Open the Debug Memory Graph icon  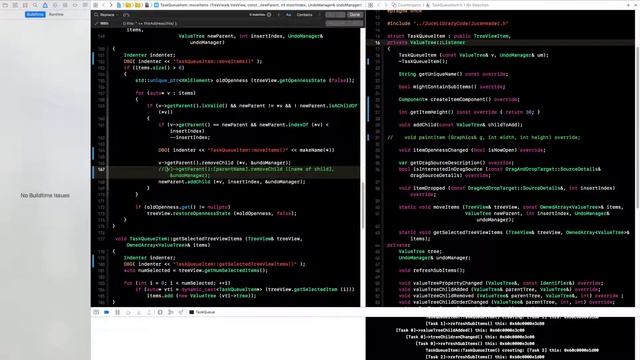click(x=171, y=312)
